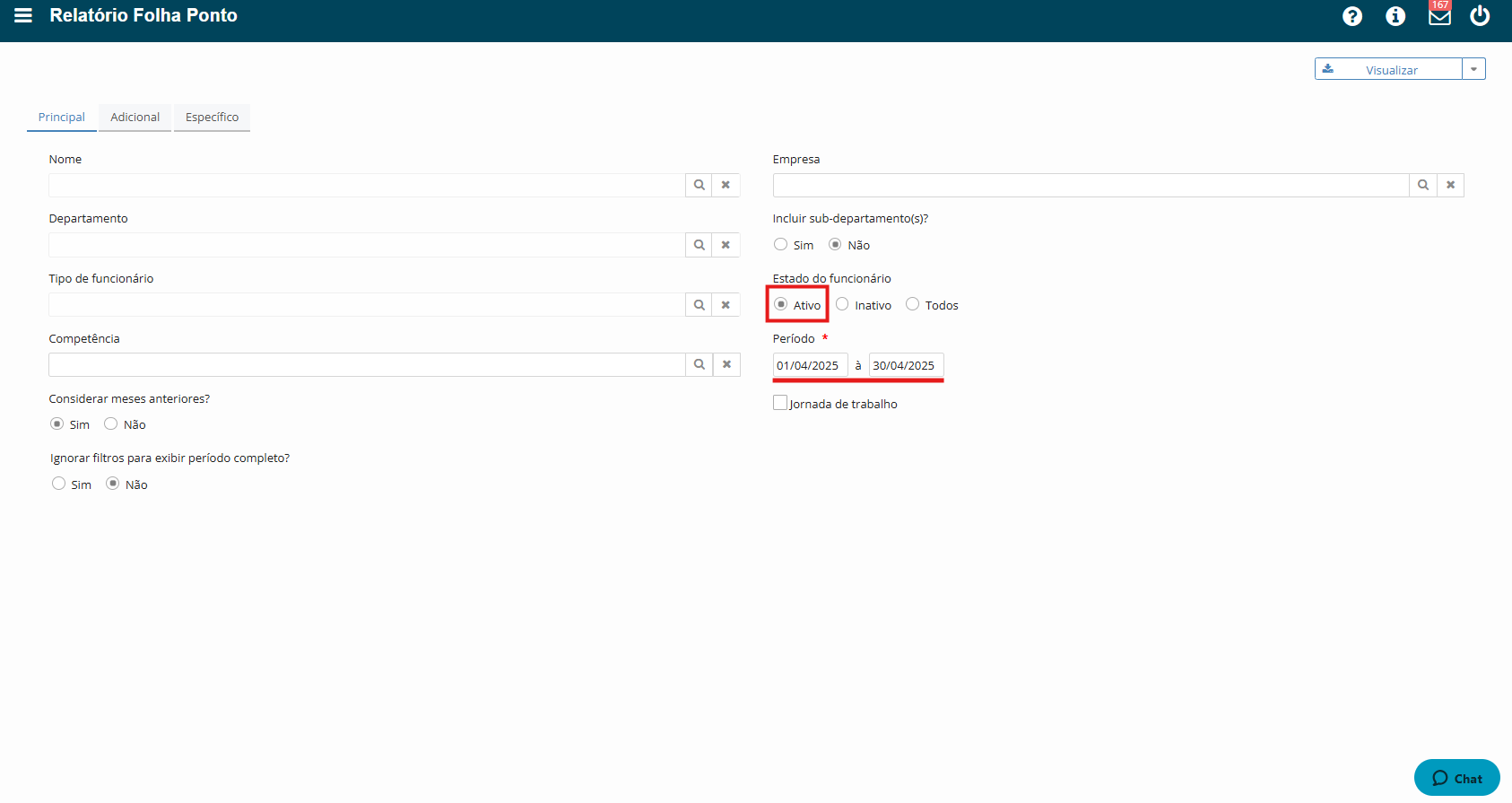Switch to the Adicional tab
This screenshot has width=1512, height=803.
pos(135,118)
